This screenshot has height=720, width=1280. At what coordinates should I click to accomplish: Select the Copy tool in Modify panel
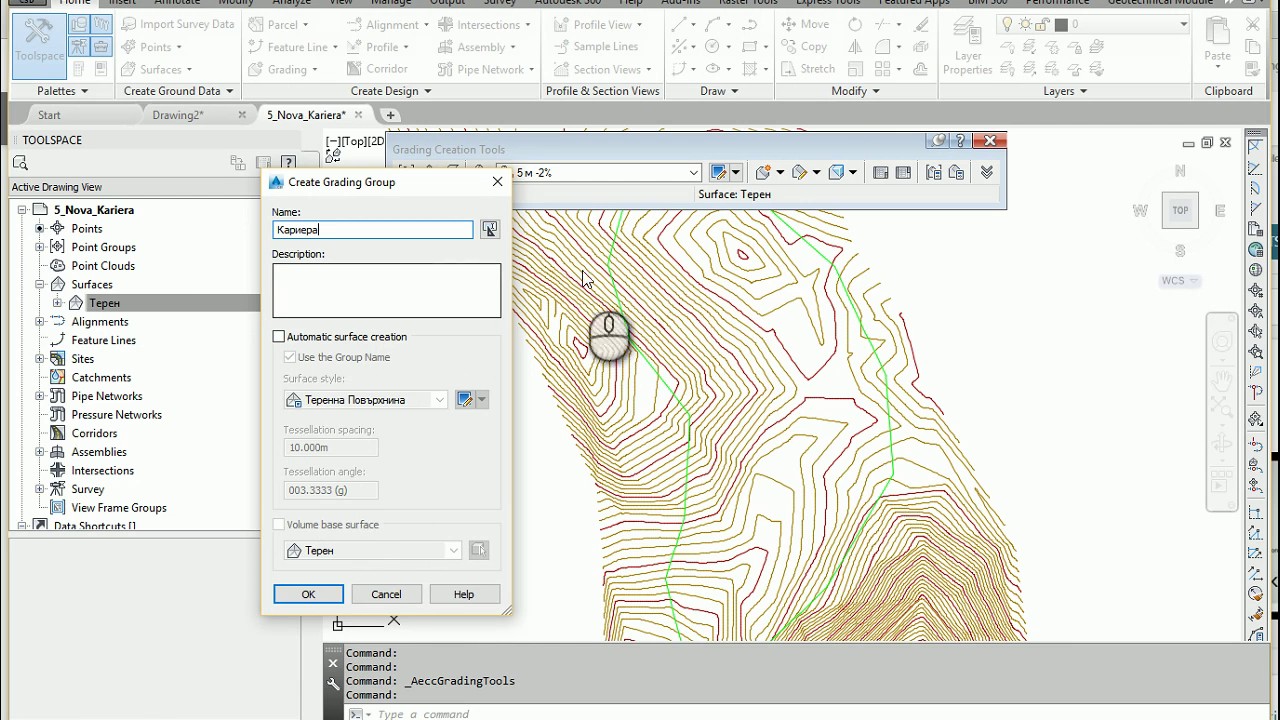pyautogui.click(x=804, y=47)
